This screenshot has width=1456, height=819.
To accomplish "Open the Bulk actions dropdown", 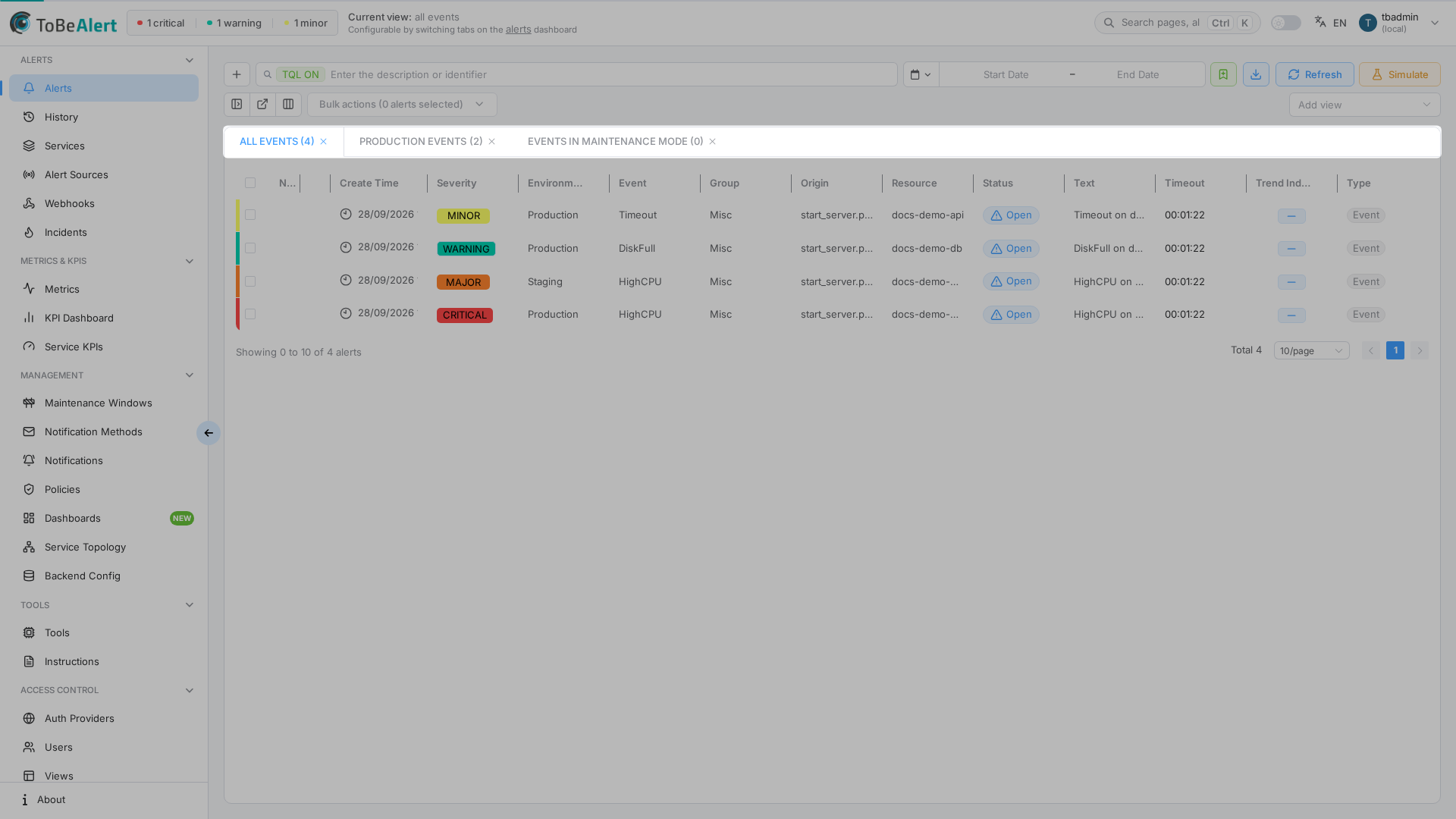I will click(x=402, y=105).
